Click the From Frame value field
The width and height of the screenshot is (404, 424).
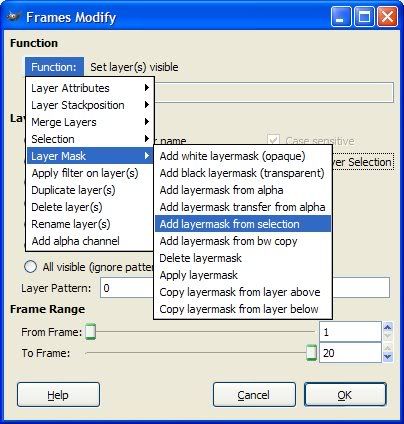coord(350,332)
